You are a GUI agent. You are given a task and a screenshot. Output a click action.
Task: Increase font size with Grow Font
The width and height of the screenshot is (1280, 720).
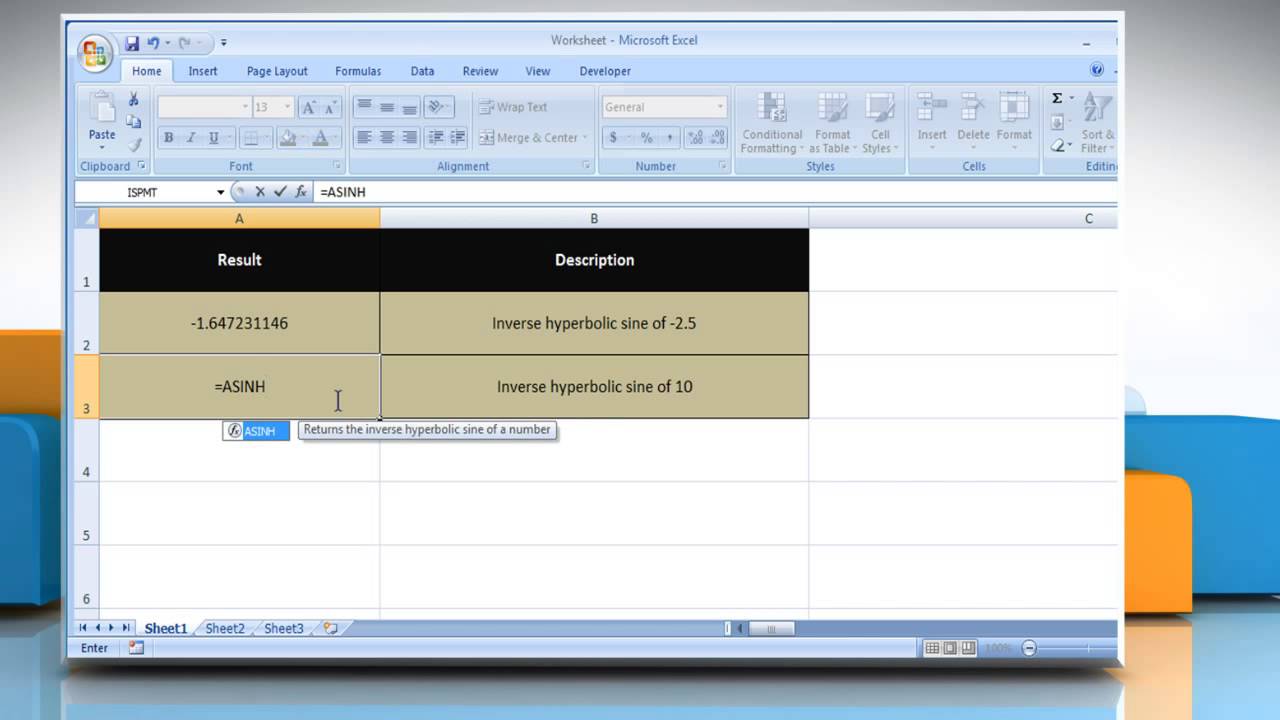pos(309,107)
